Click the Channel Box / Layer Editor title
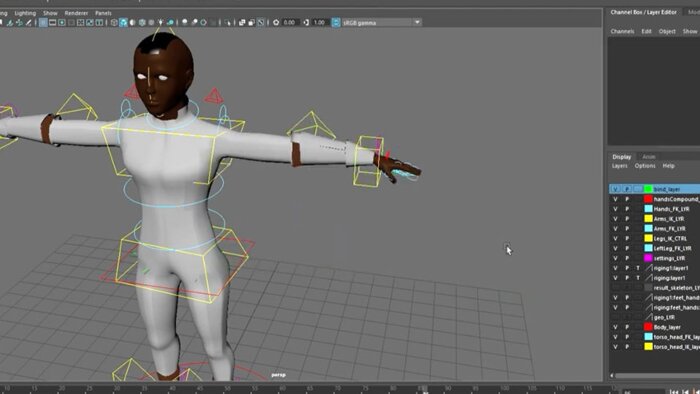The height and width of the screenshot is (394, 700). [x=643, y=12]
